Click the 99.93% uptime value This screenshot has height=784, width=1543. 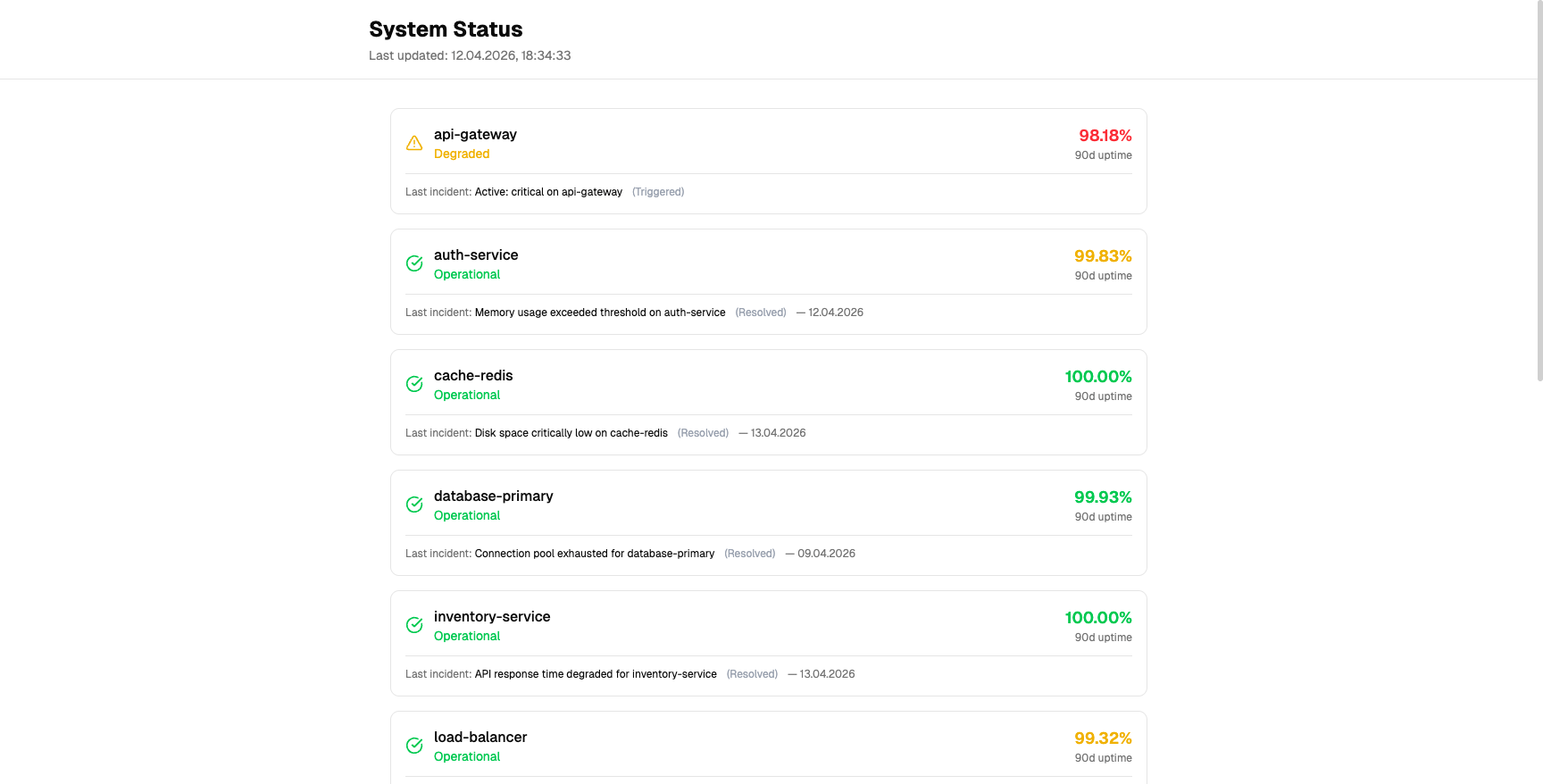[x=1103, y=497]
